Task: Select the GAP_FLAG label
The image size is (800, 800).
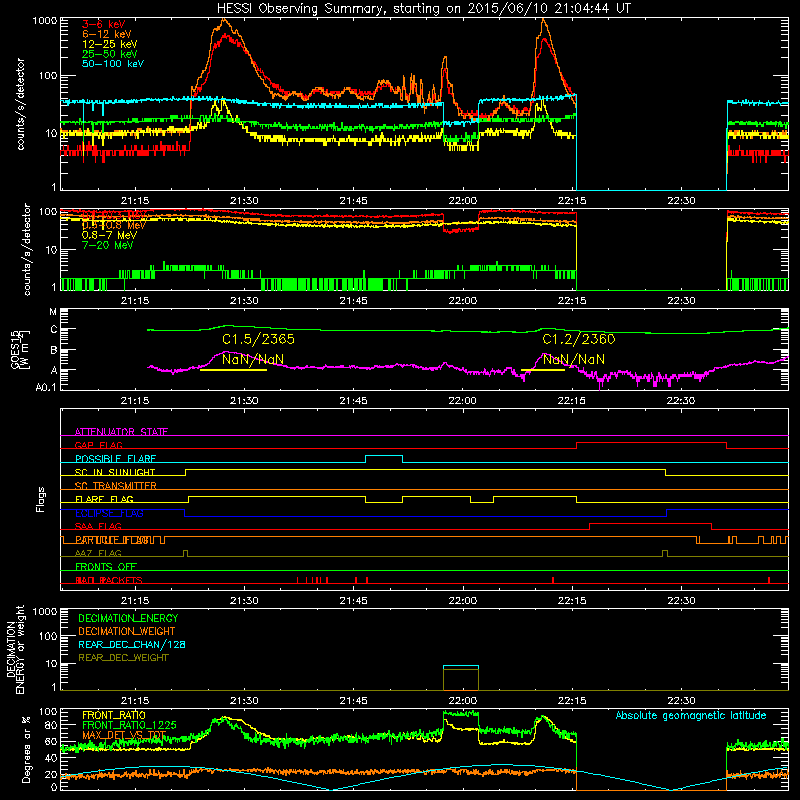Action: [98, 445]
